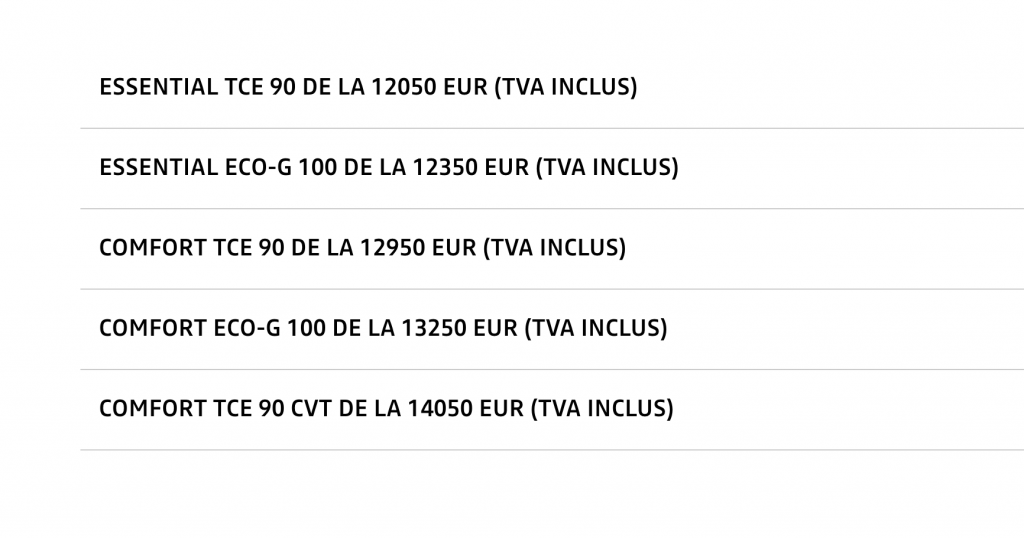The image size is (1024, 538).
Task: Select the Essential version with ECO-G engine
Action: (x=389, y=167)
